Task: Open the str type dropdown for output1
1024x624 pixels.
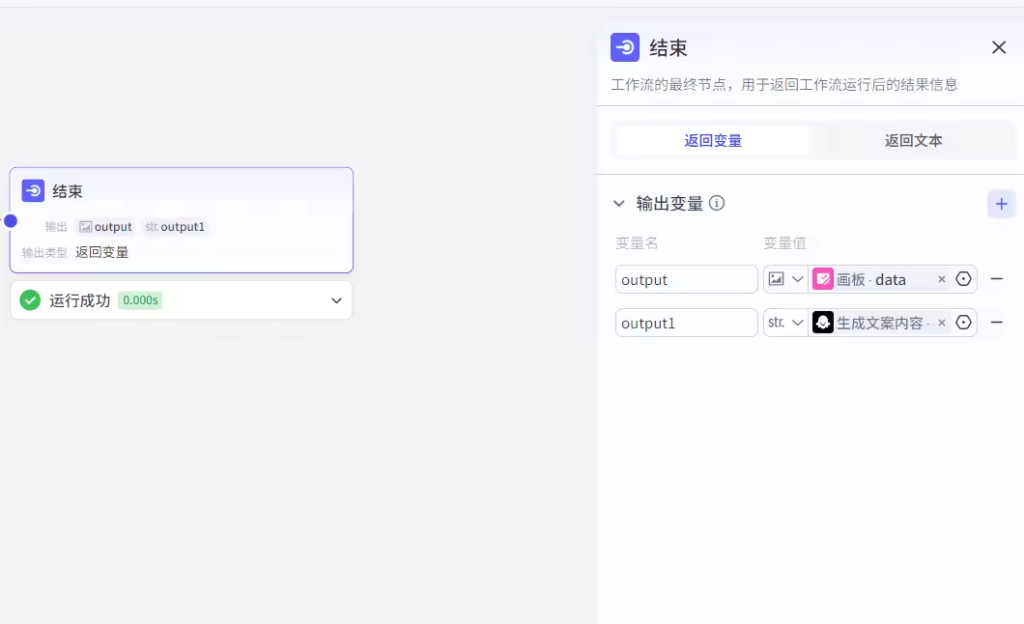Action: pyautogui.click(x=786, y=322)
